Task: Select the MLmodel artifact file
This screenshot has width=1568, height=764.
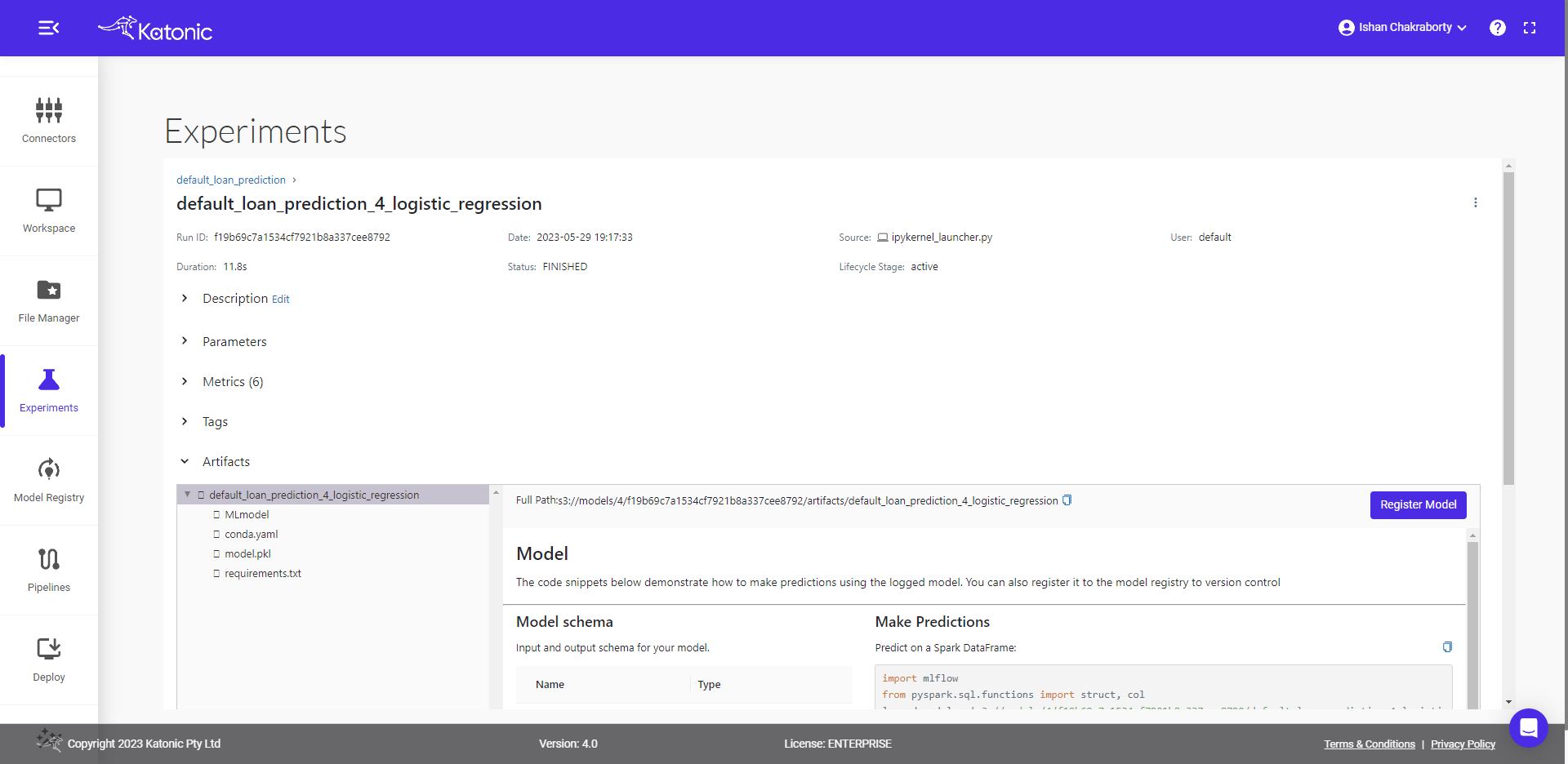Action: click(247, 514)
